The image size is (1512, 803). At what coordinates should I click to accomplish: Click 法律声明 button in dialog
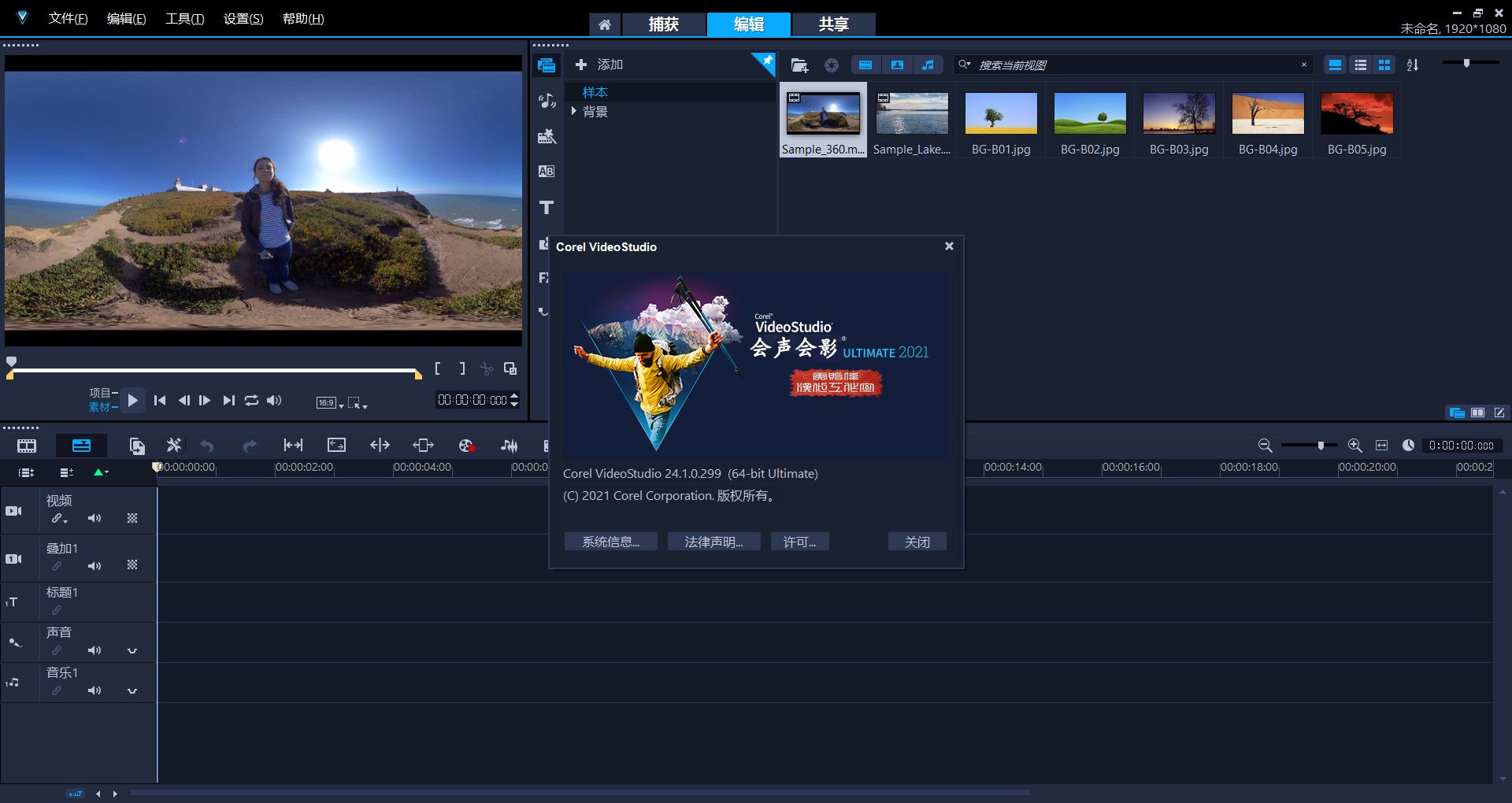[x=713, y=542]
